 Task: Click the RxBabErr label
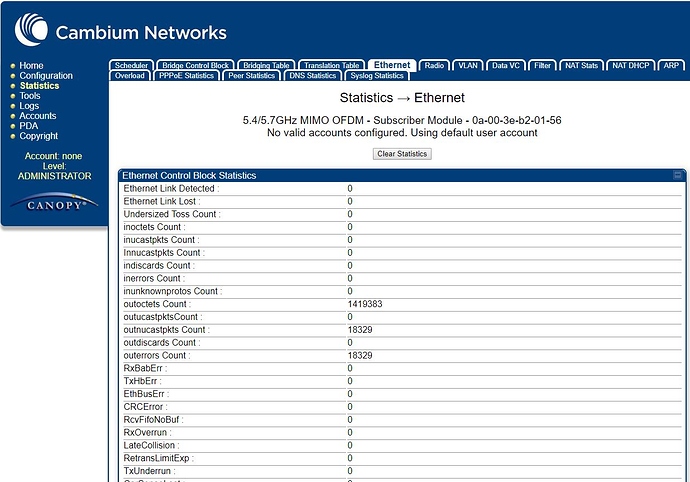145,368
